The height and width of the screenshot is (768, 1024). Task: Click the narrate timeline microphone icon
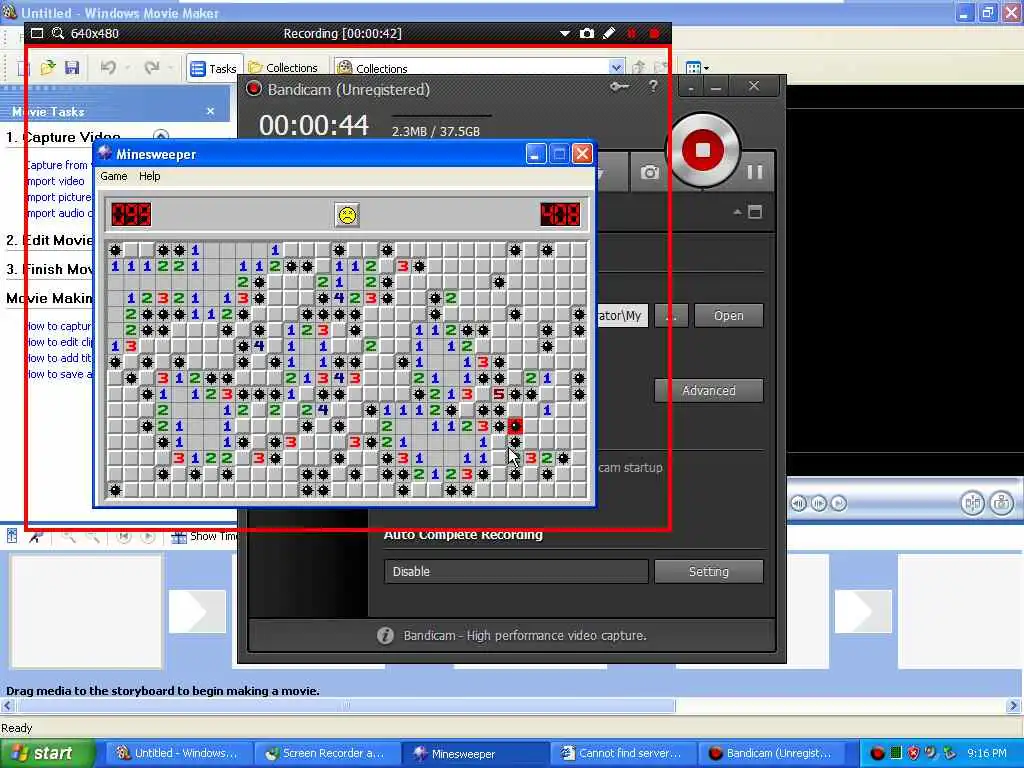[x=35, y=536]
